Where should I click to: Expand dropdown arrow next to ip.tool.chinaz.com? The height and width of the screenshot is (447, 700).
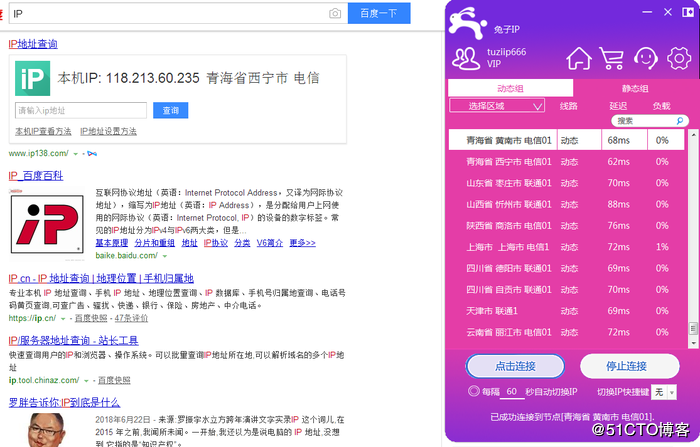coord(86,381)
